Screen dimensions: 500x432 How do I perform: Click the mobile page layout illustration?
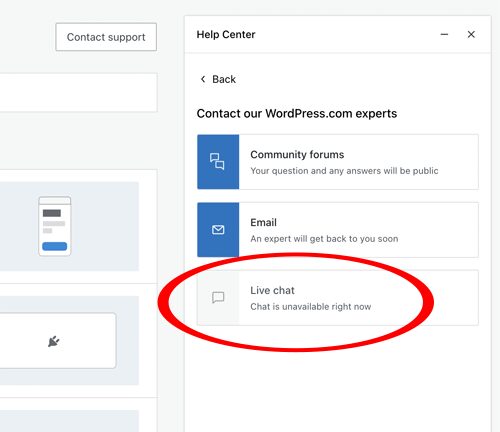pyautogui.click(x=55, y=226)
